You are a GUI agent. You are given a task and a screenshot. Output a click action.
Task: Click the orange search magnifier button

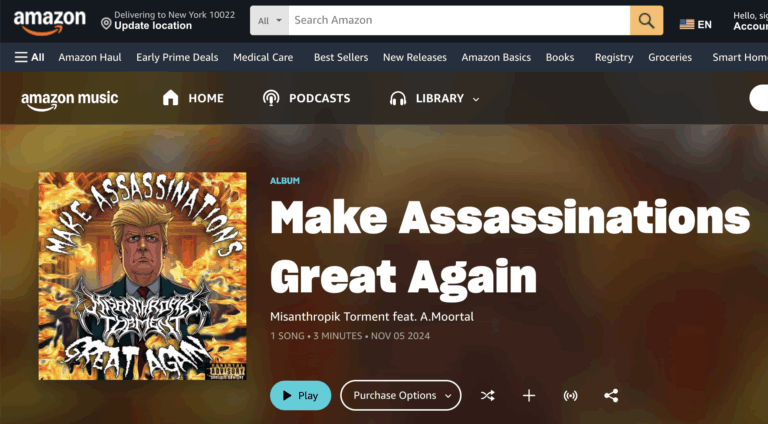tap(647, 21)
